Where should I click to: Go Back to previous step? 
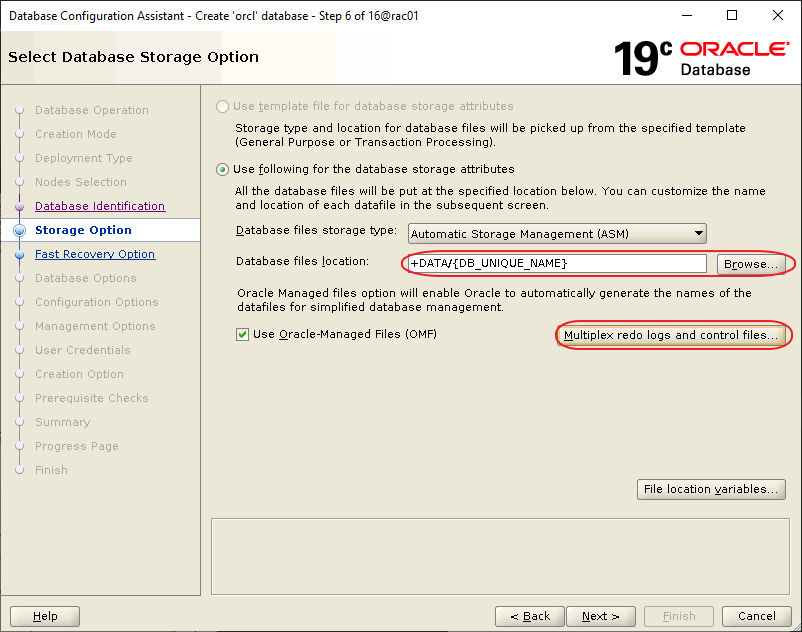(x=529, y=616)
